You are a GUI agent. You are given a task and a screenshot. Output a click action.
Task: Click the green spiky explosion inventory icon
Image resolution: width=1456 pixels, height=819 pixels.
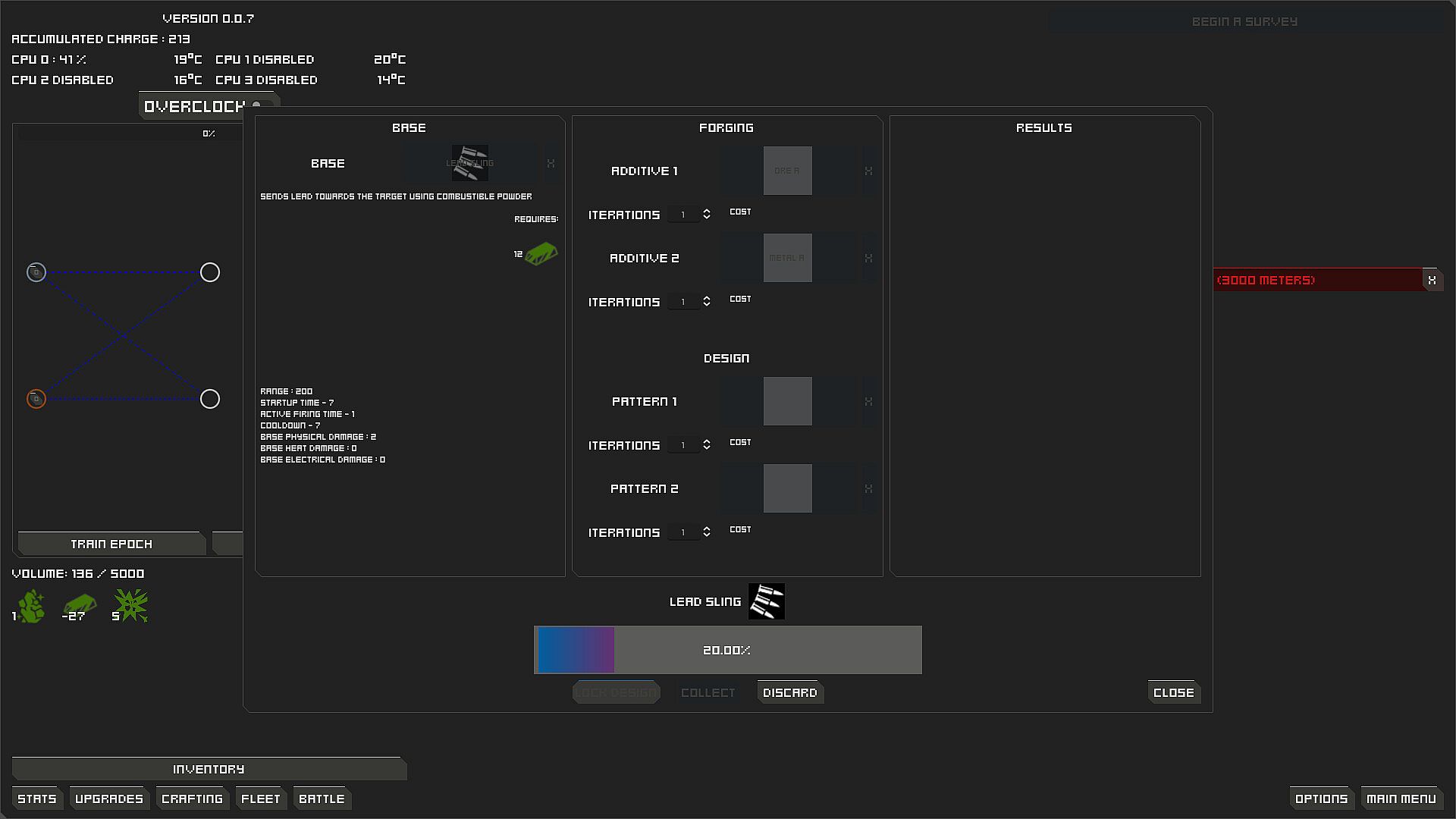coord(132,606)
